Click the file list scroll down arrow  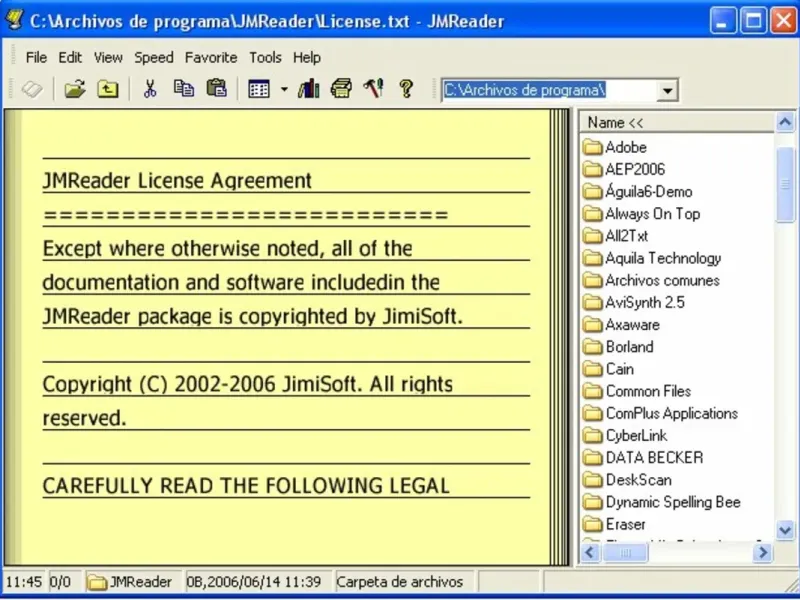785,531
